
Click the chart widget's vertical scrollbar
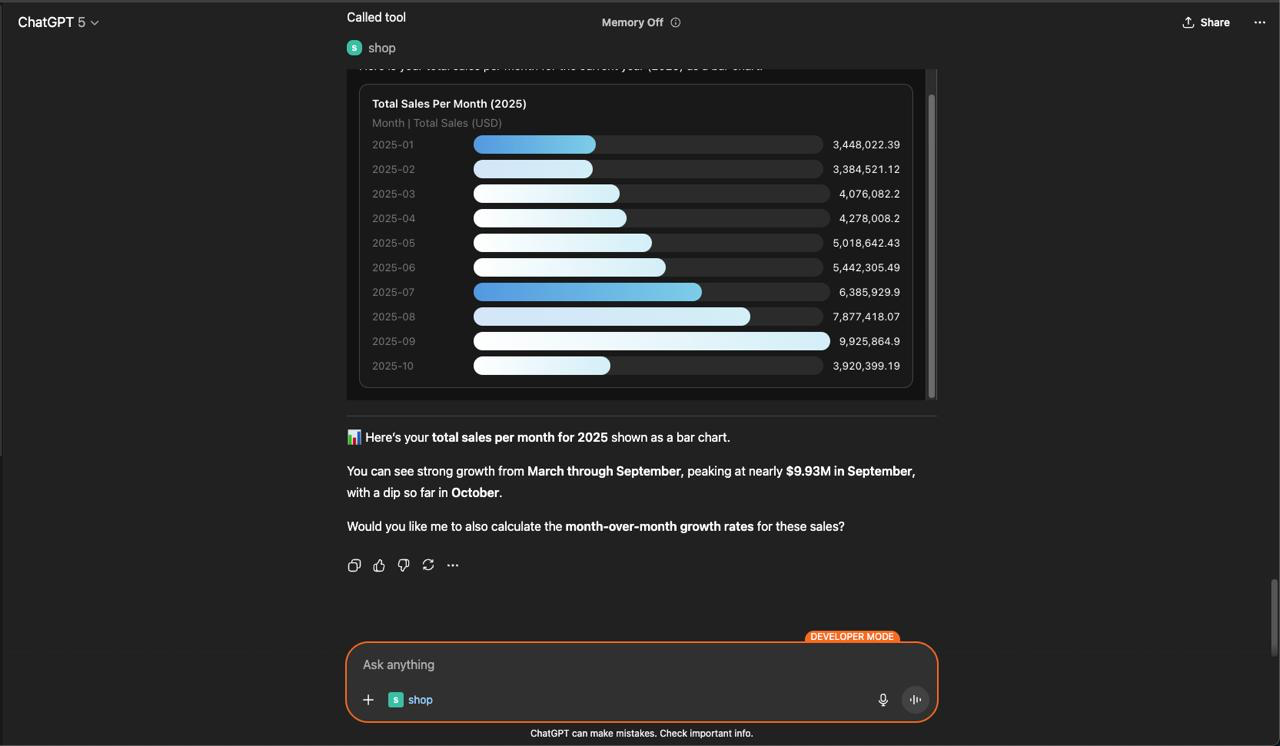[x=932, y=245]
